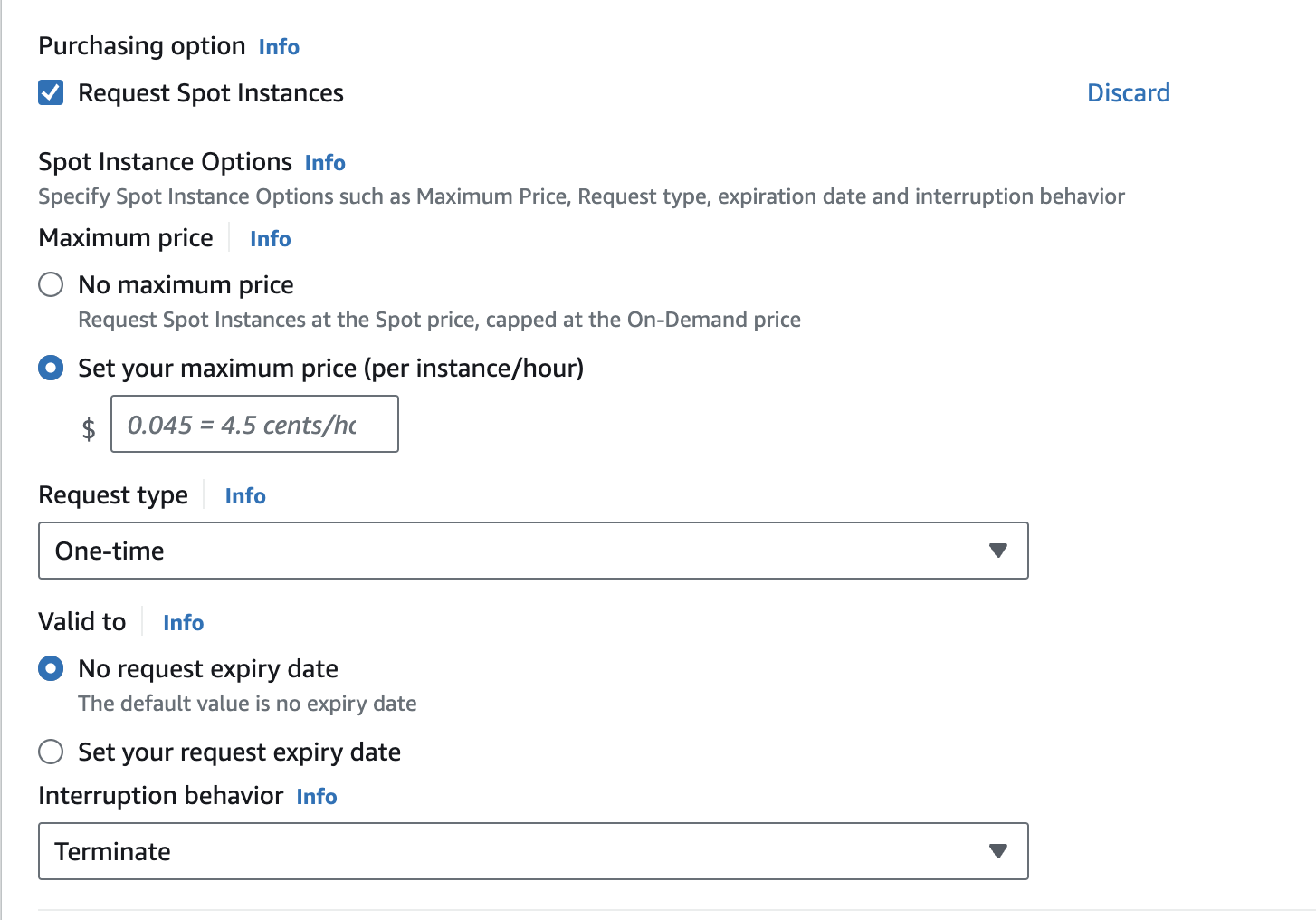This screenshot has width=1316, height=920.
Task: Select No request expiry date option
Action: click(x=51, y=669)
